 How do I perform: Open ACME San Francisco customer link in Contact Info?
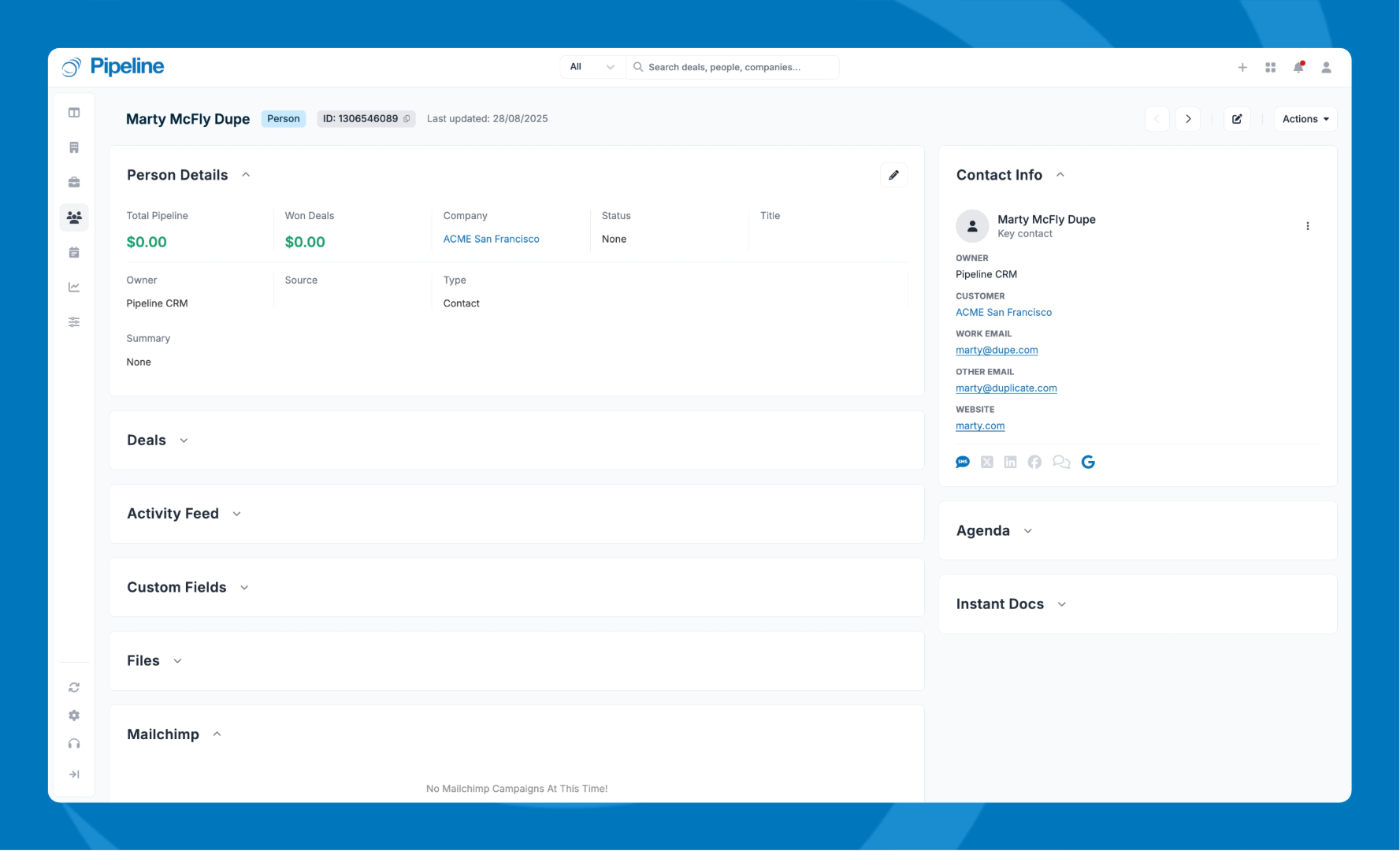pos(1004,313)
